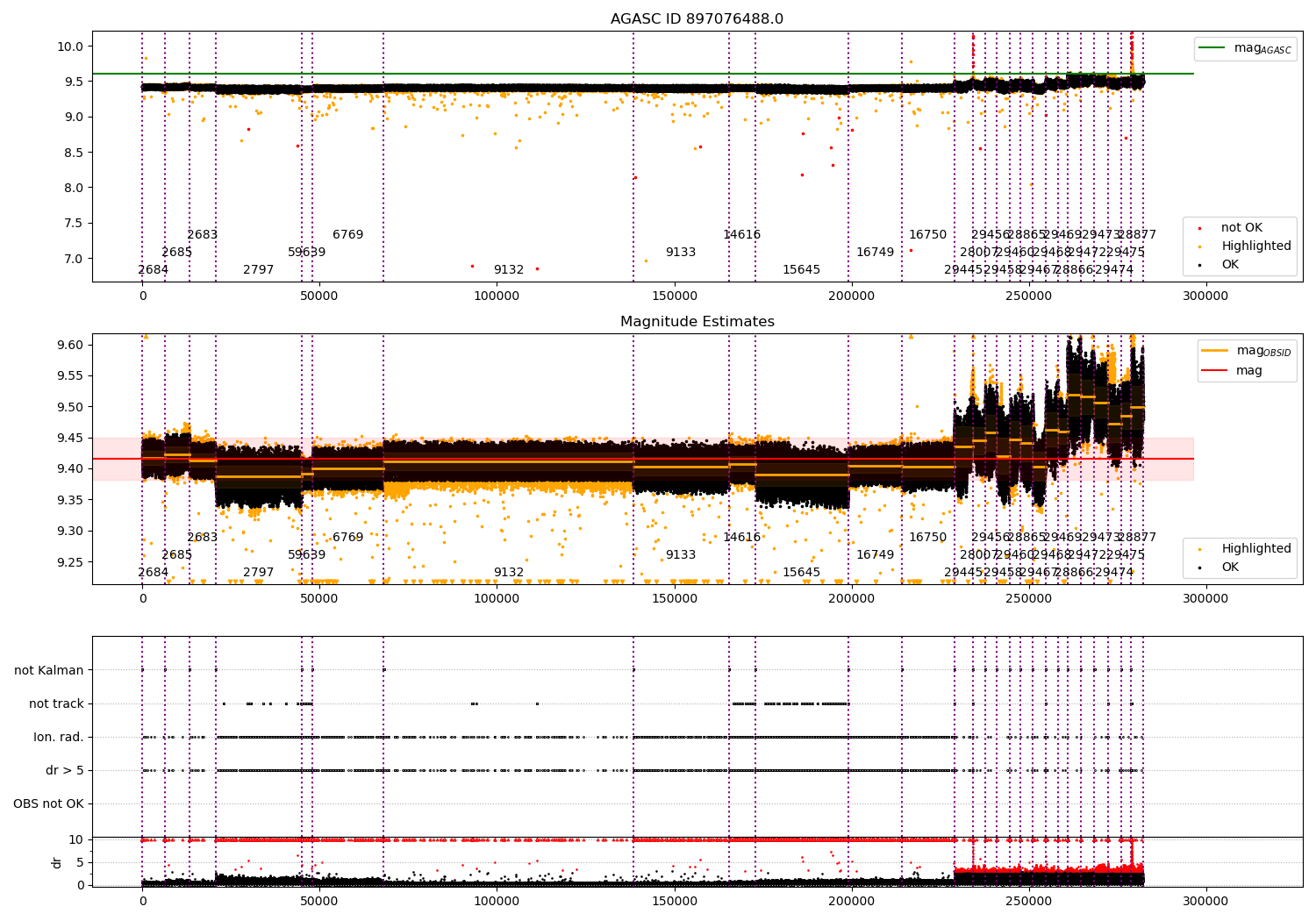This screenshot has height=921, width=1316.
Task: Select obsid label 2684 in the AGASC ID plot
Action: coord(153,270)
